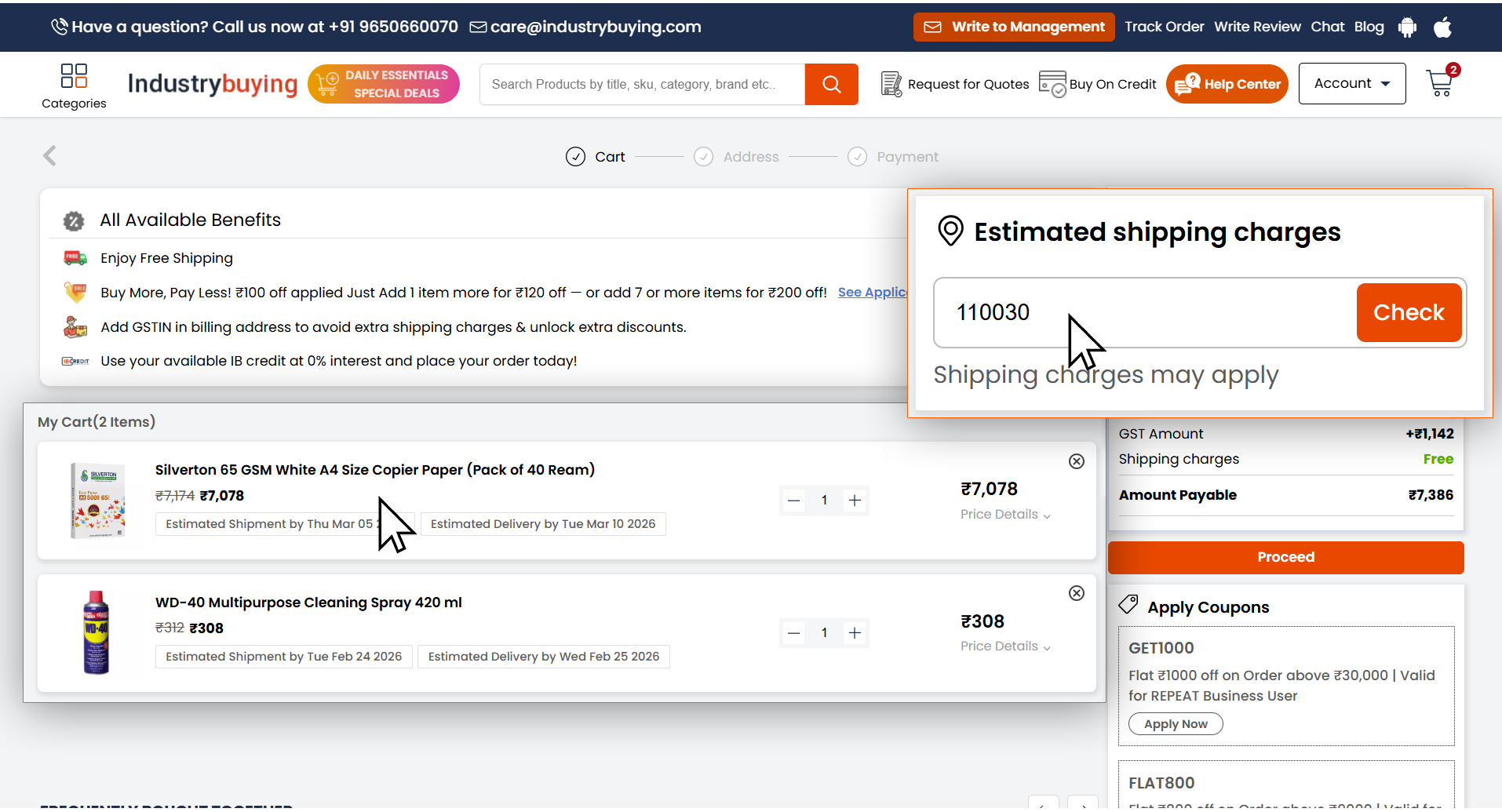The width and height of the screenshot is (1502, 812).
Task: Go back using the left arrow
Action: [50, 156]
